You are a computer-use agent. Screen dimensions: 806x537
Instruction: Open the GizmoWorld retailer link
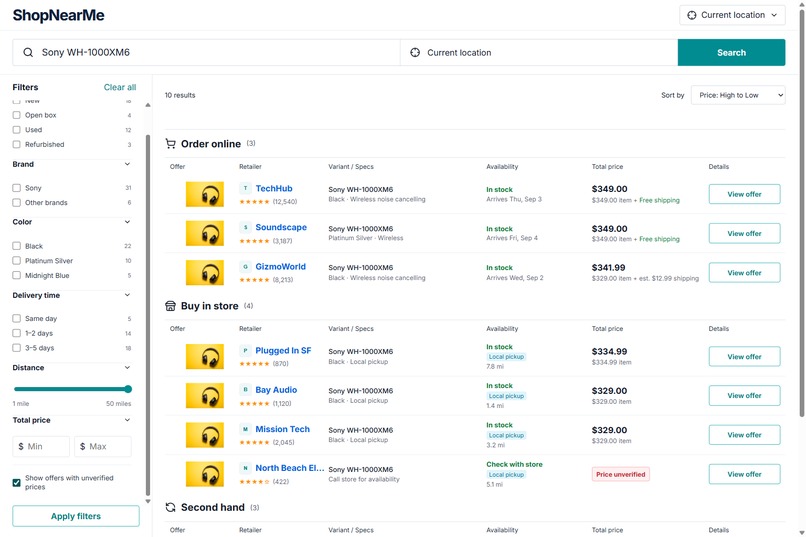pos(281,266)
